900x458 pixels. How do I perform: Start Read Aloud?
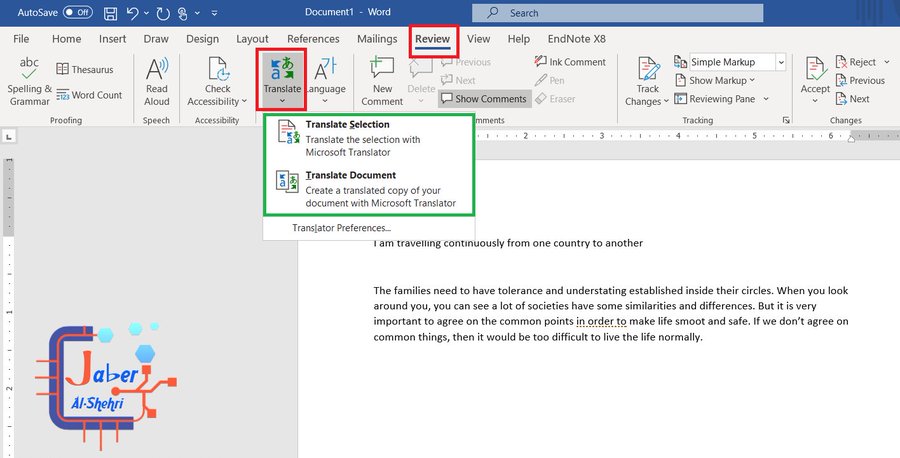(x=157, y=81)
